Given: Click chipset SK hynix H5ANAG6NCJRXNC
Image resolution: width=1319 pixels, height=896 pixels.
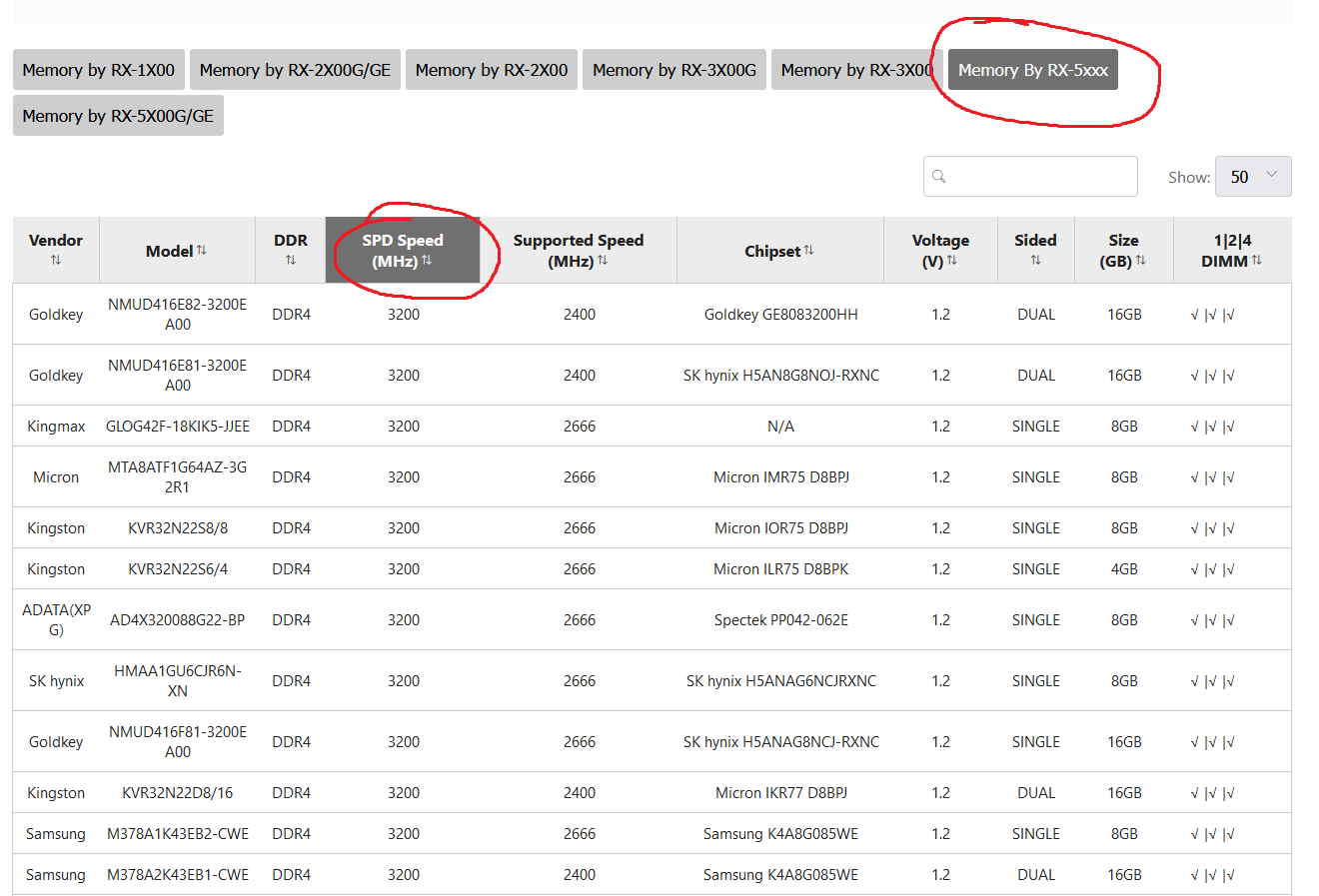Looking at the screenshot, I should click(780, 680).
